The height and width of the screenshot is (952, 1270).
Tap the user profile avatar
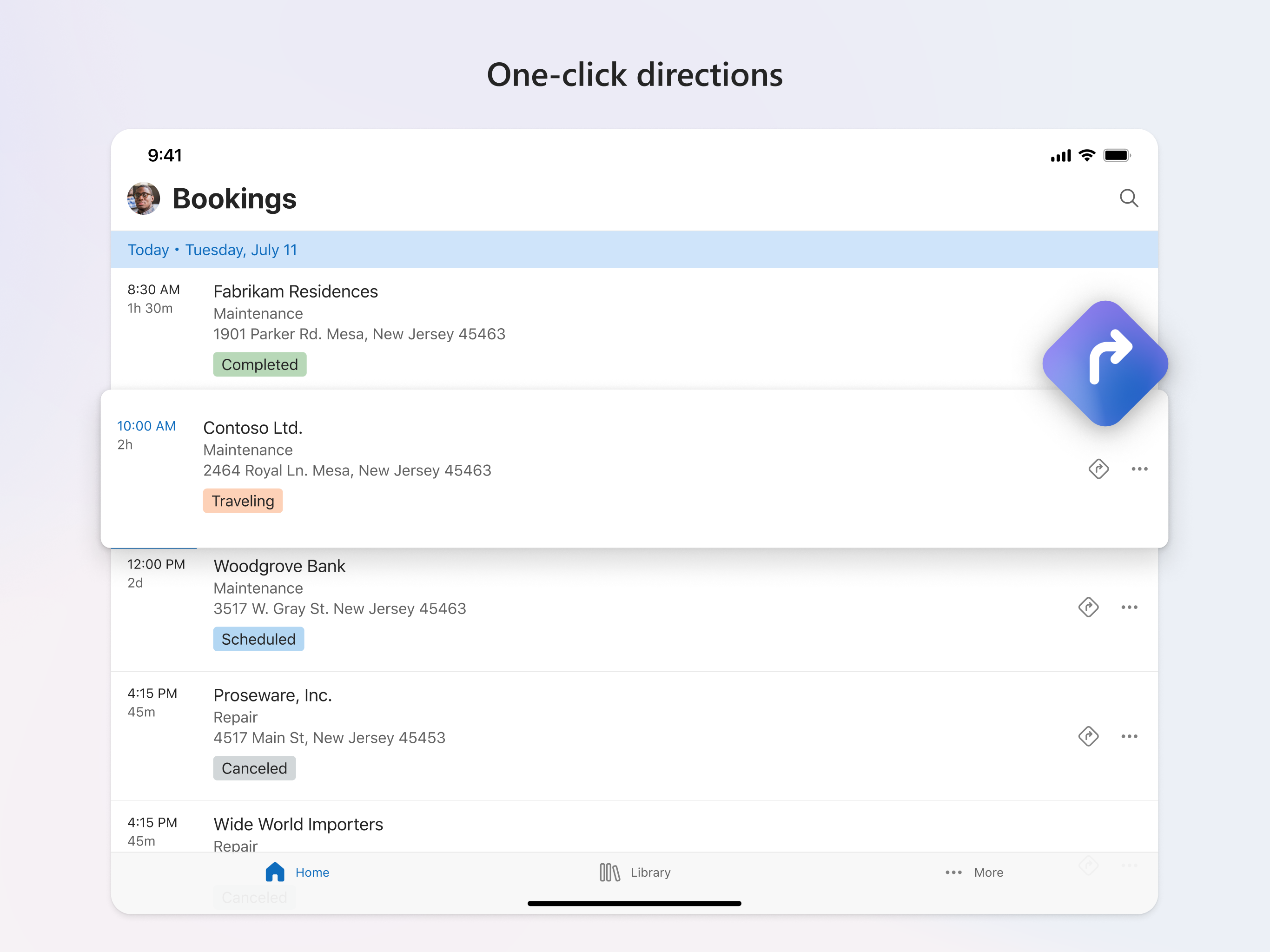click(x=143, y=198)
